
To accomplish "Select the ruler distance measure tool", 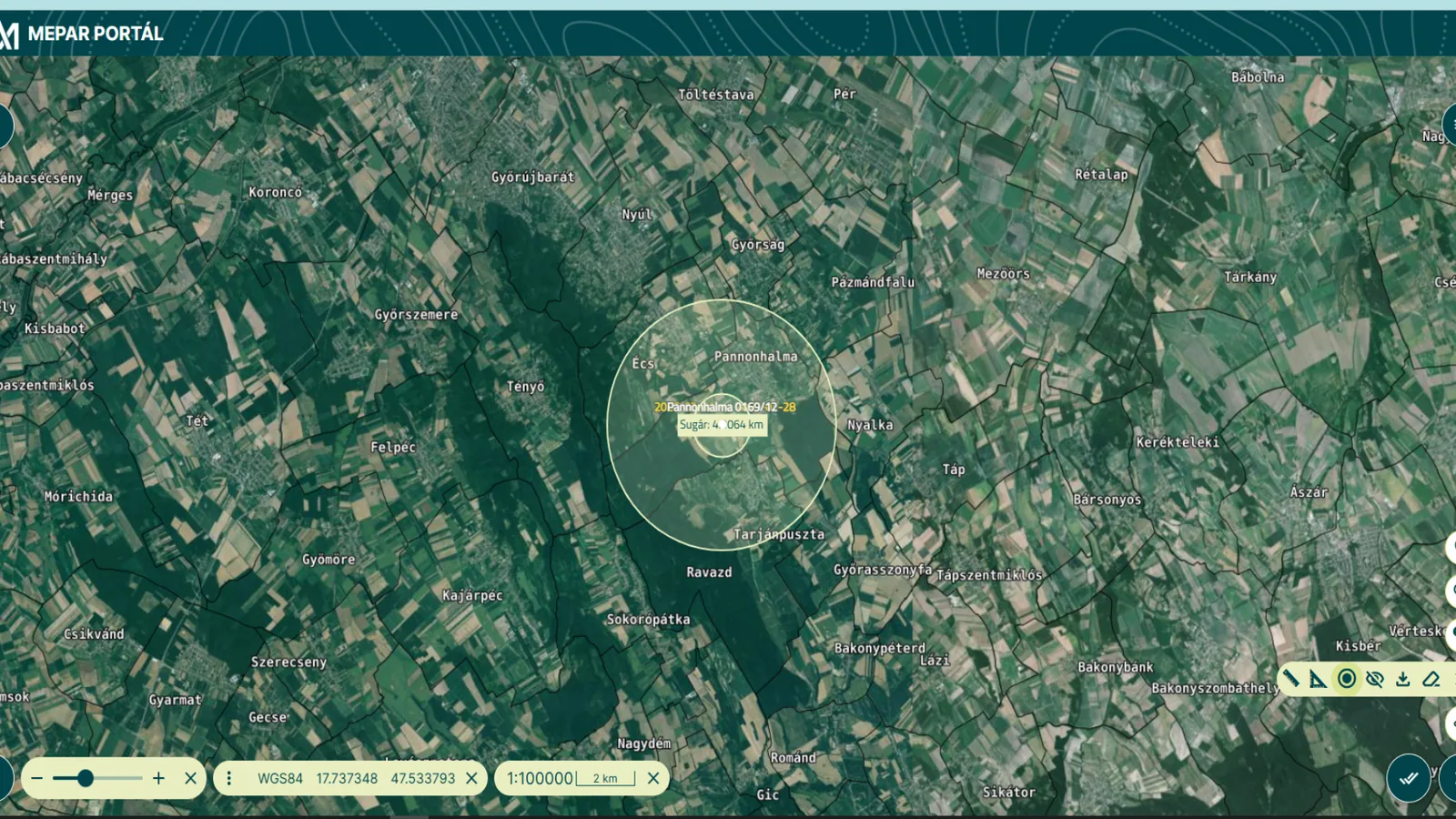I will pyautogui.click(x=1290, y=679).
